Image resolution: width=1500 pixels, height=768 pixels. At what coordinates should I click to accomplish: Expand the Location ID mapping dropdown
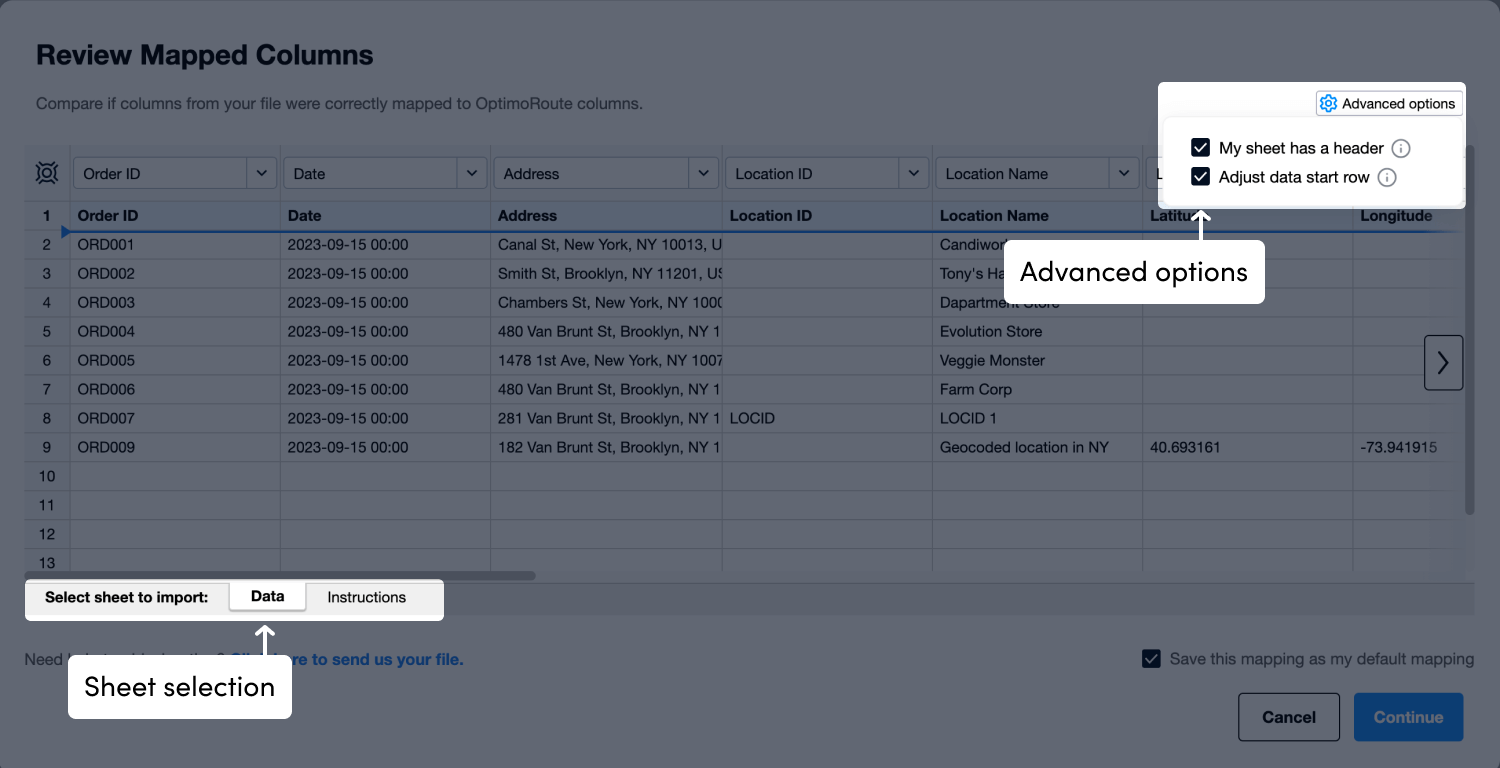[x=912, y=172]
